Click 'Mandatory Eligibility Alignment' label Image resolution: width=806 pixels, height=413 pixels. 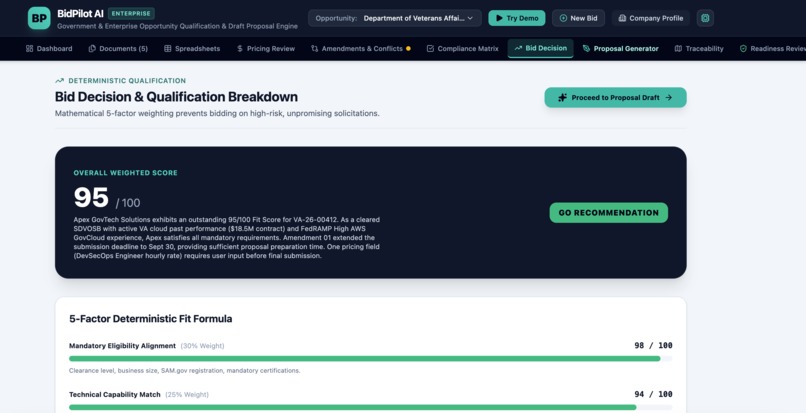[122, 346]
